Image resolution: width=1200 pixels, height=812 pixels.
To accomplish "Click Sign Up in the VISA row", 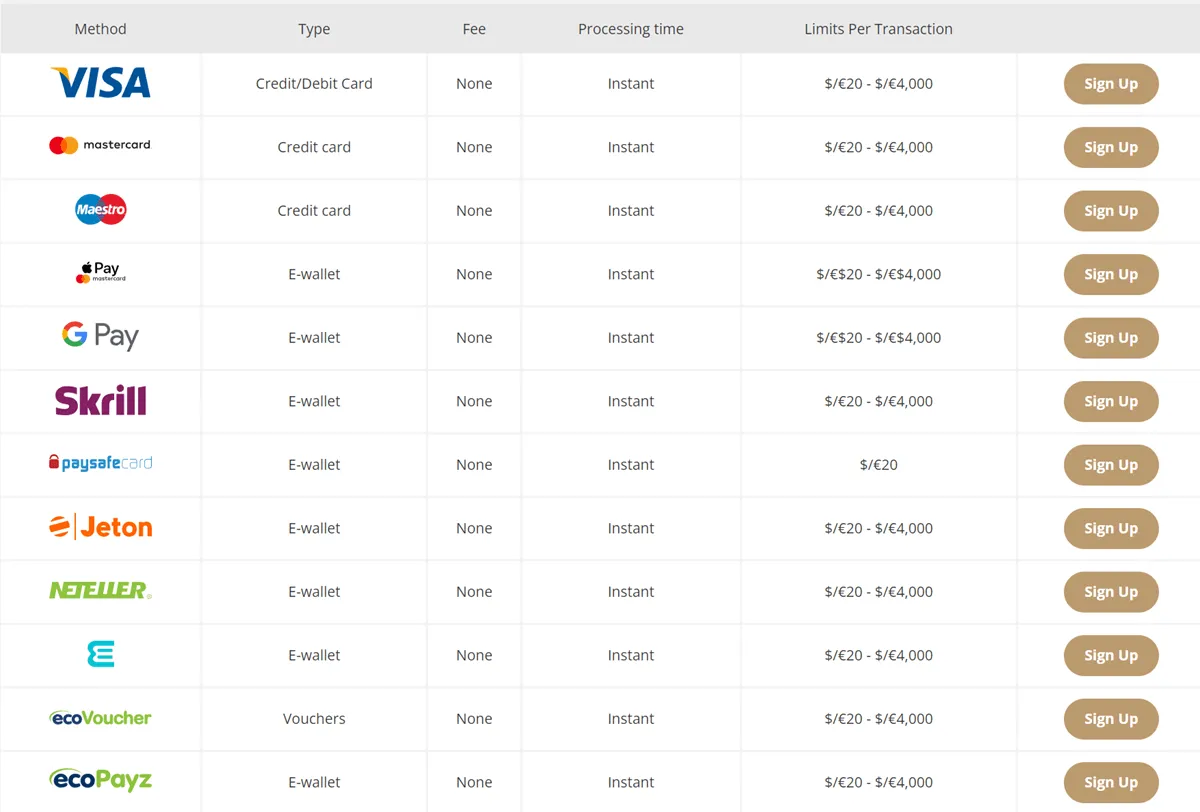I will point(1111,84).
